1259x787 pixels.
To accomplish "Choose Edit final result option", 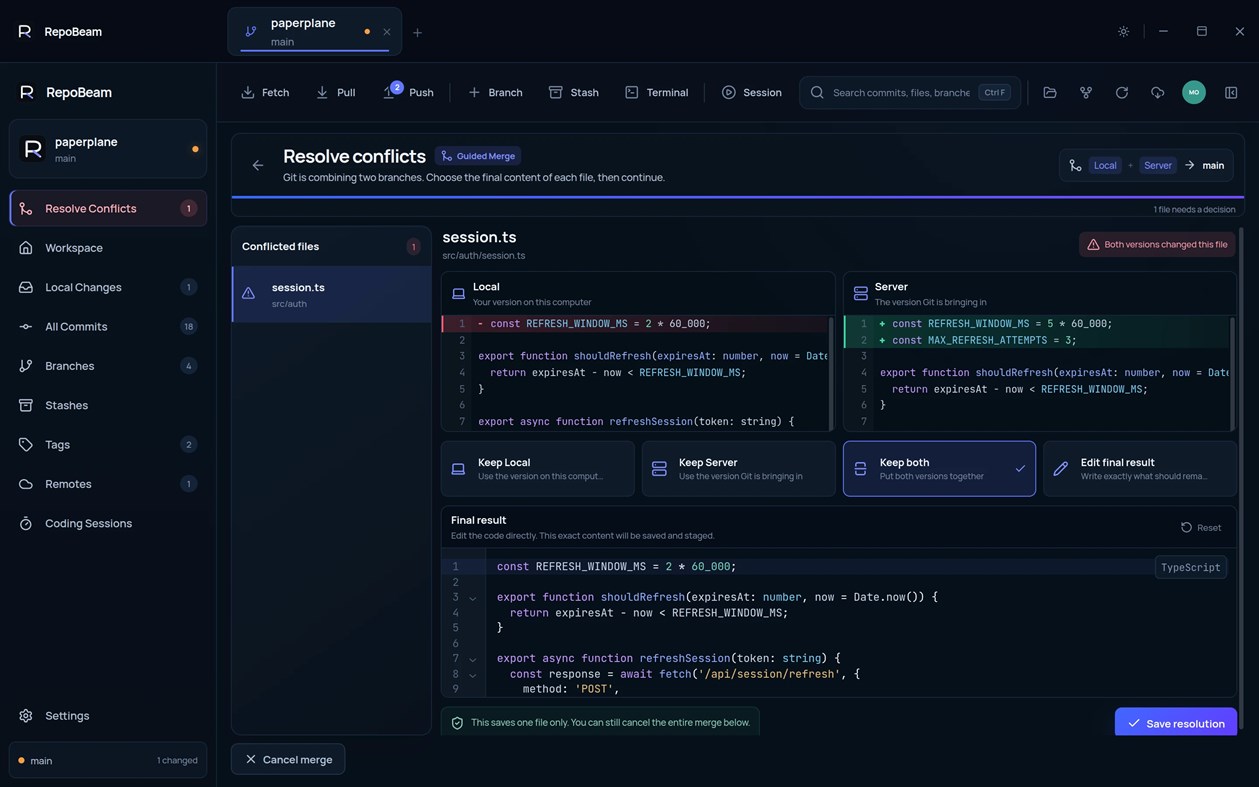I will coord(1140,469).
